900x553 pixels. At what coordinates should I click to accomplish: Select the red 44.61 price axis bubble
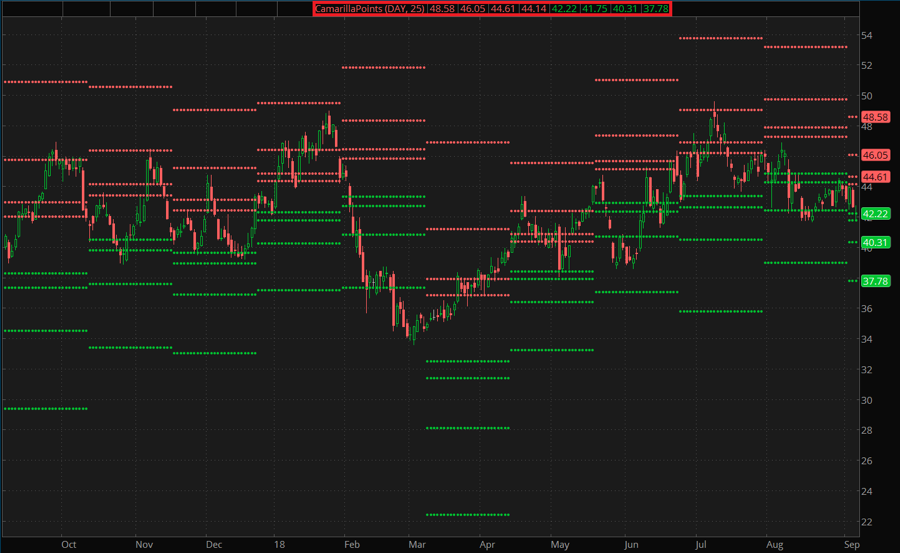pyautogui.click(x=875, y=177)
